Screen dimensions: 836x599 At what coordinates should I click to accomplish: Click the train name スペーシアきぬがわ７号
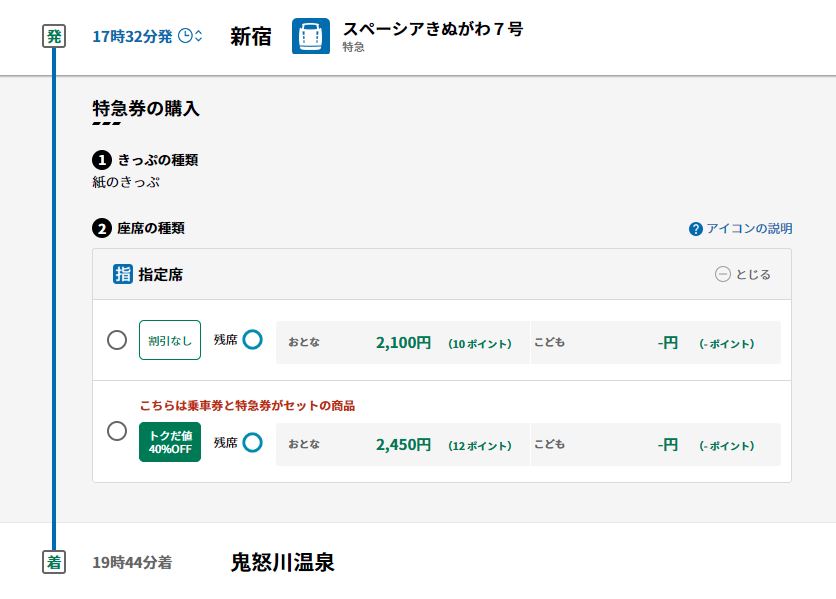click(x=432, y=29)
